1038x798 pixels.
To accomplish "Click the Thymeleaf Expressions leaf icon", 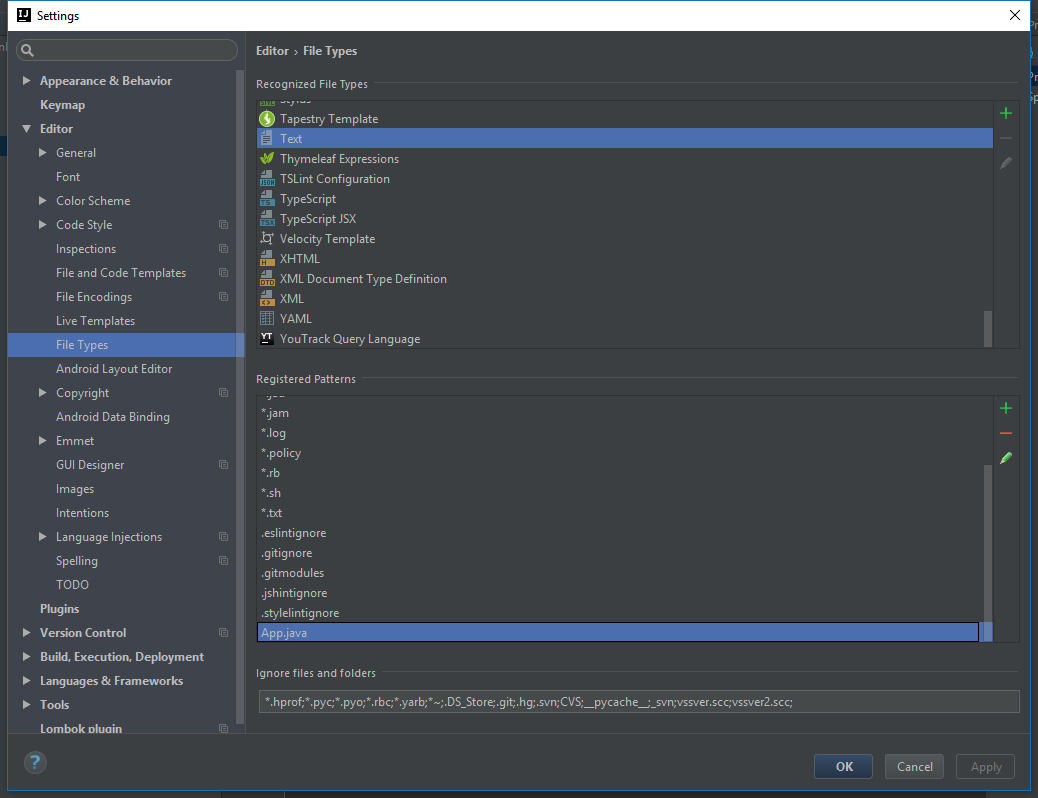I will (267, 158).
